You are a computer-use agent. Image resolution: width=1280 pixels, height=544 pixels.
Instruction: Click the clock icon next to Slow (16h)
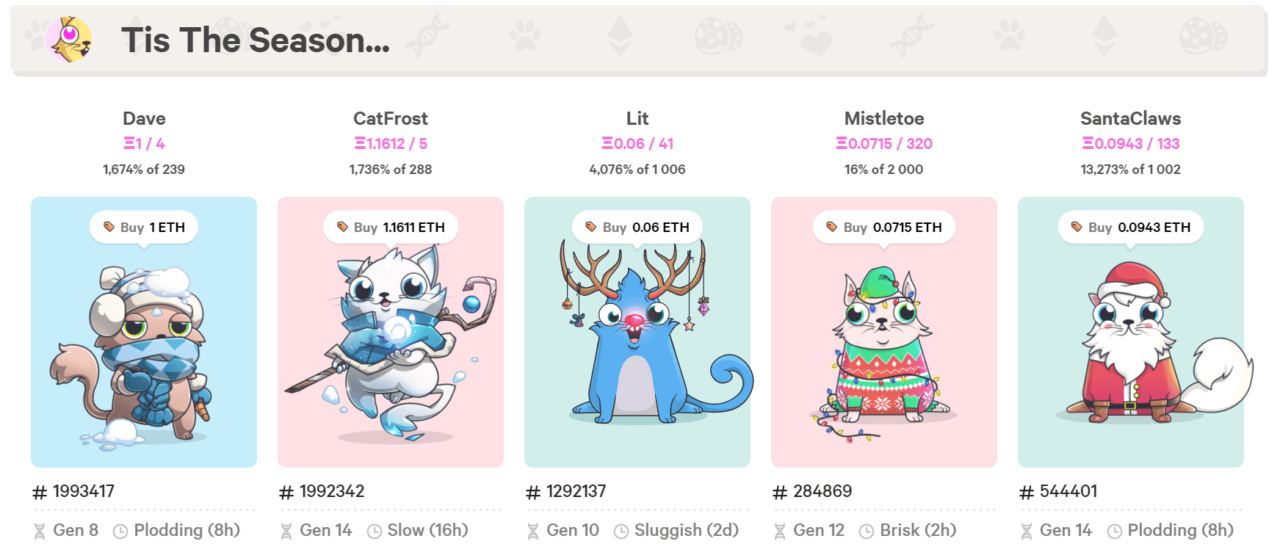click(x=374, y=531)
